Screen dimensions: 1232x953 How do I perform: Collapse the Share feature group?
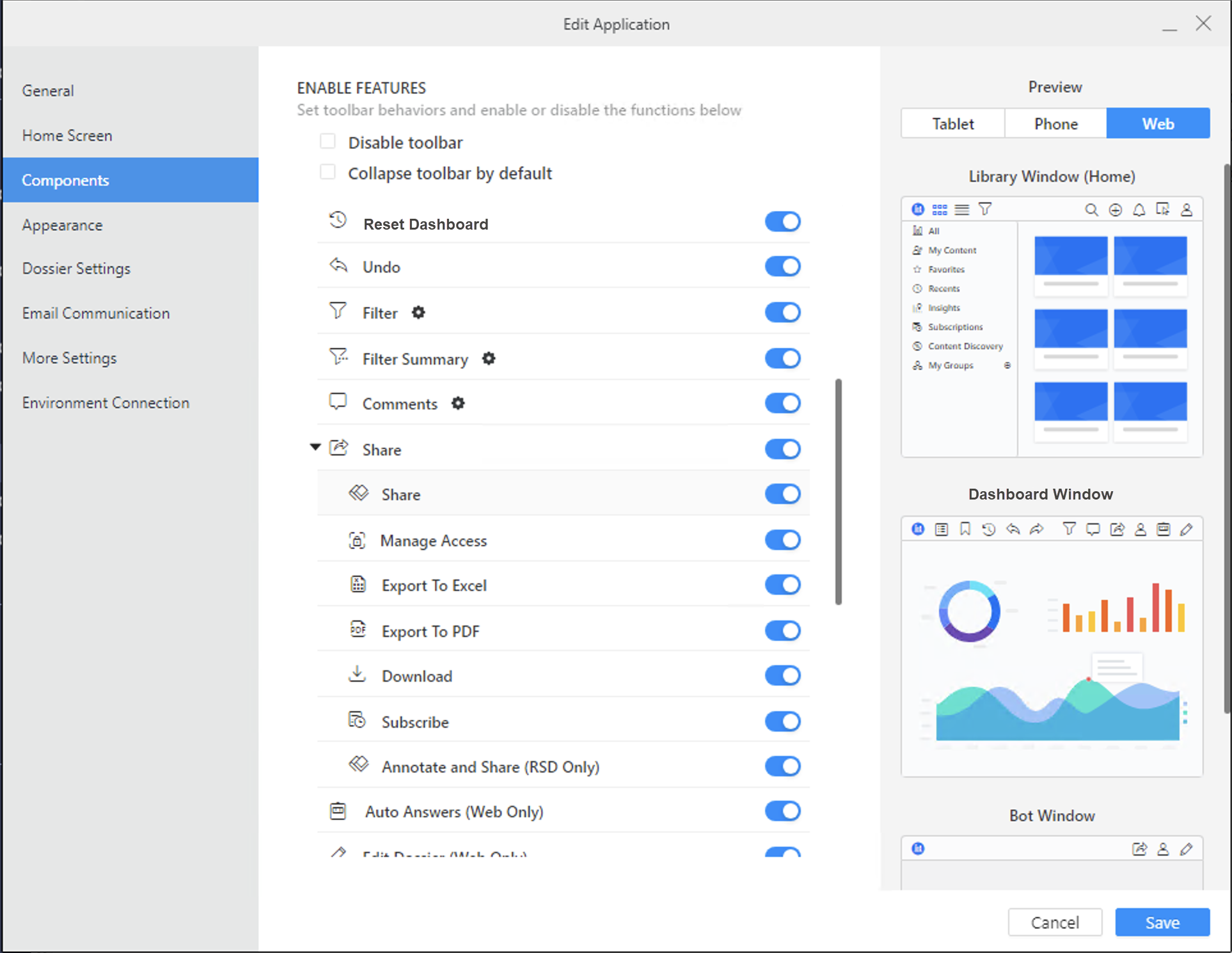tap(315, 447)
